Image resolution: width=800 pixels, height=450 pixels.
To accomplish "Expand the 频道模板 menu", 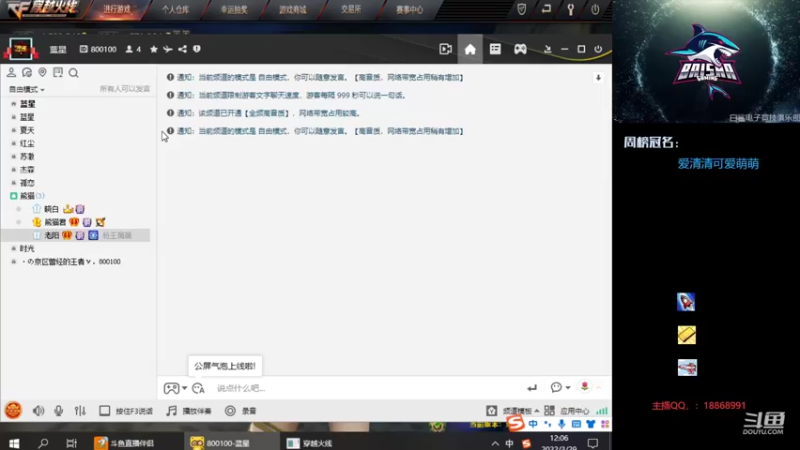I will [x=513, y=411].
